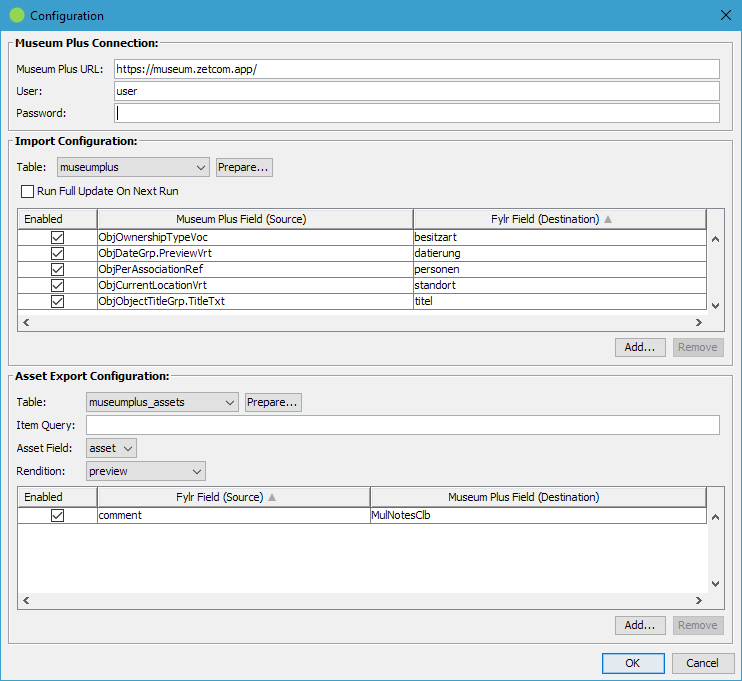Enable Run Full Update On Next Run
Screen dimensions: 742x681
[x=27, y=191]
